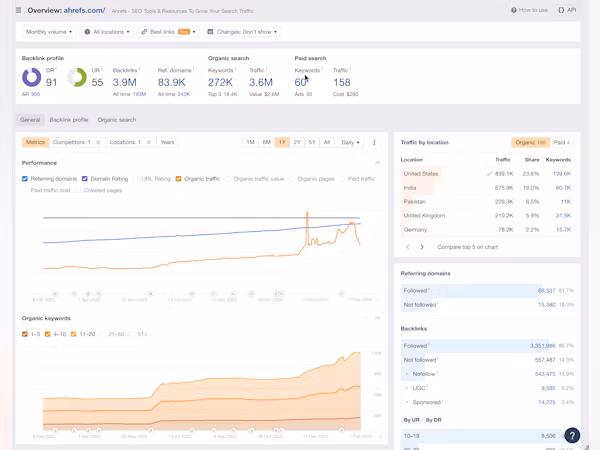
Task: Switch to By UR view
Action: (411, 420)
